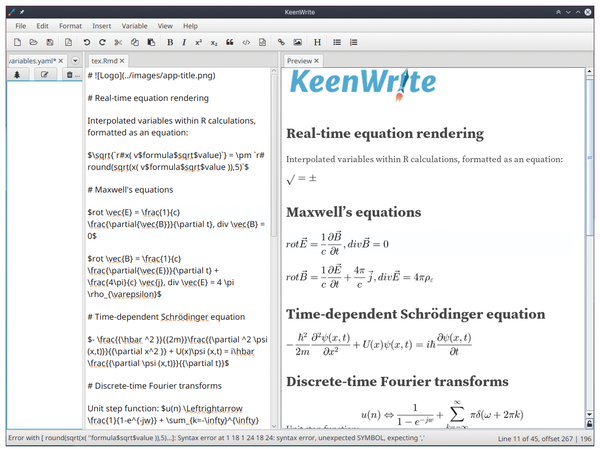Click 'Maxwell's equations' heading in preview
600x452 pixels.
354,212
